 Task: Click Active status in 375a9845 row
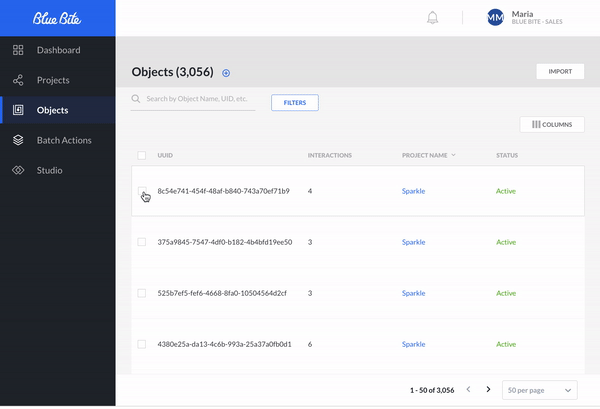pos(506,242)
